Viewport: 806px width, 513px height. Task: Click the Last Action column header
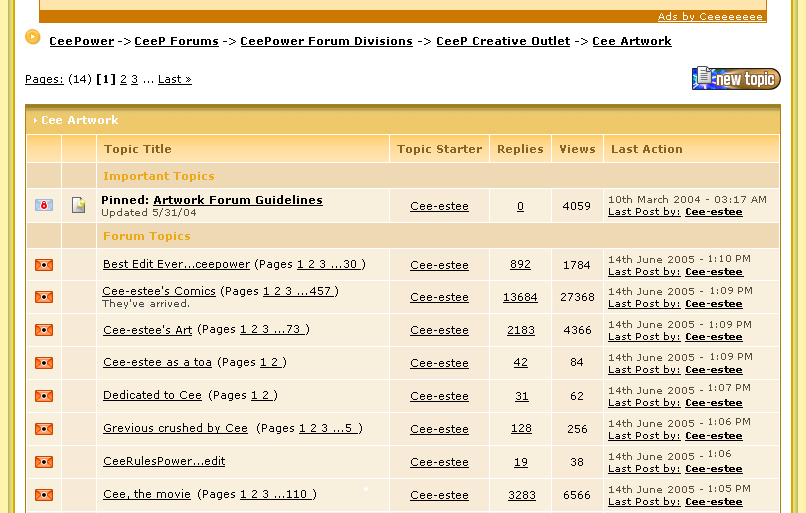click(647, 149)
